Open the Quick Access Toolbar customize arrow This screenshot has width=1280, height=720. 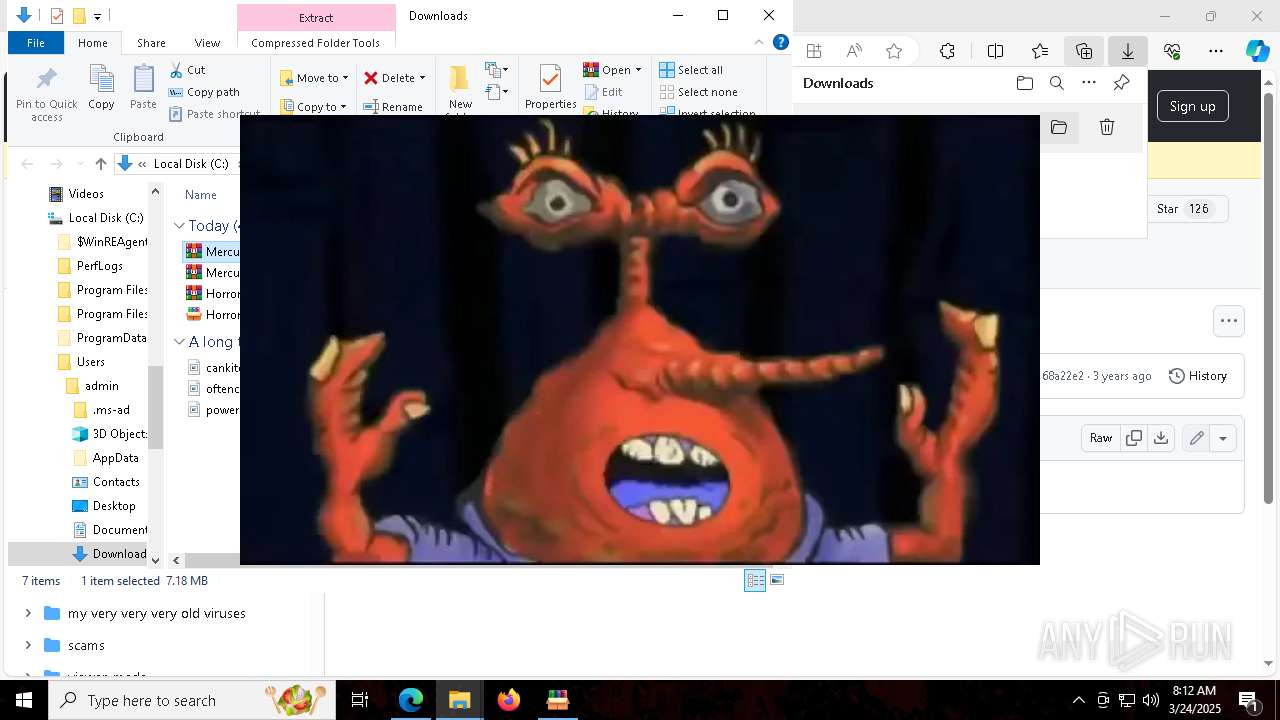point(97,16)
